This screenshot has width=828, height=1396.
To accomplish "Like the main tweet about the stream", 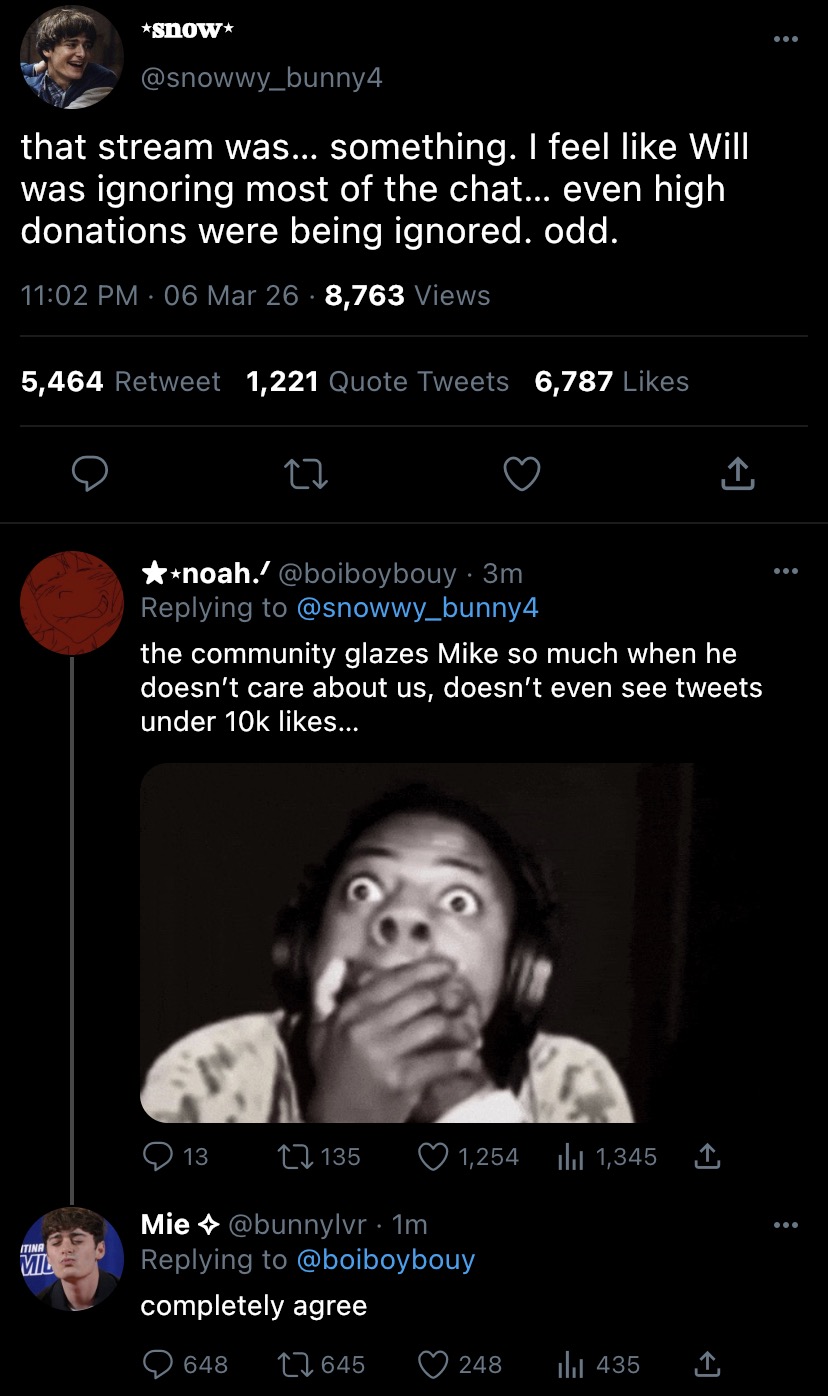I will (521, 476).
